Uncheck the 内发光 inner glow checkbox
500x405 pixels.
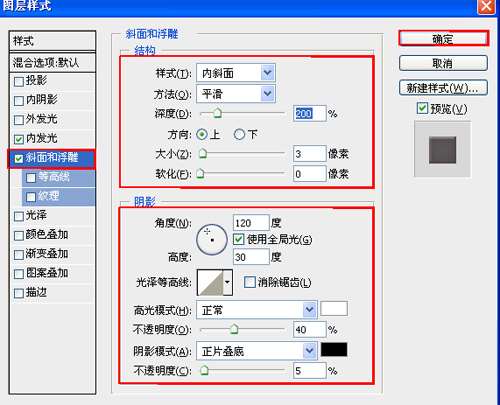click(x=19, y=139)
